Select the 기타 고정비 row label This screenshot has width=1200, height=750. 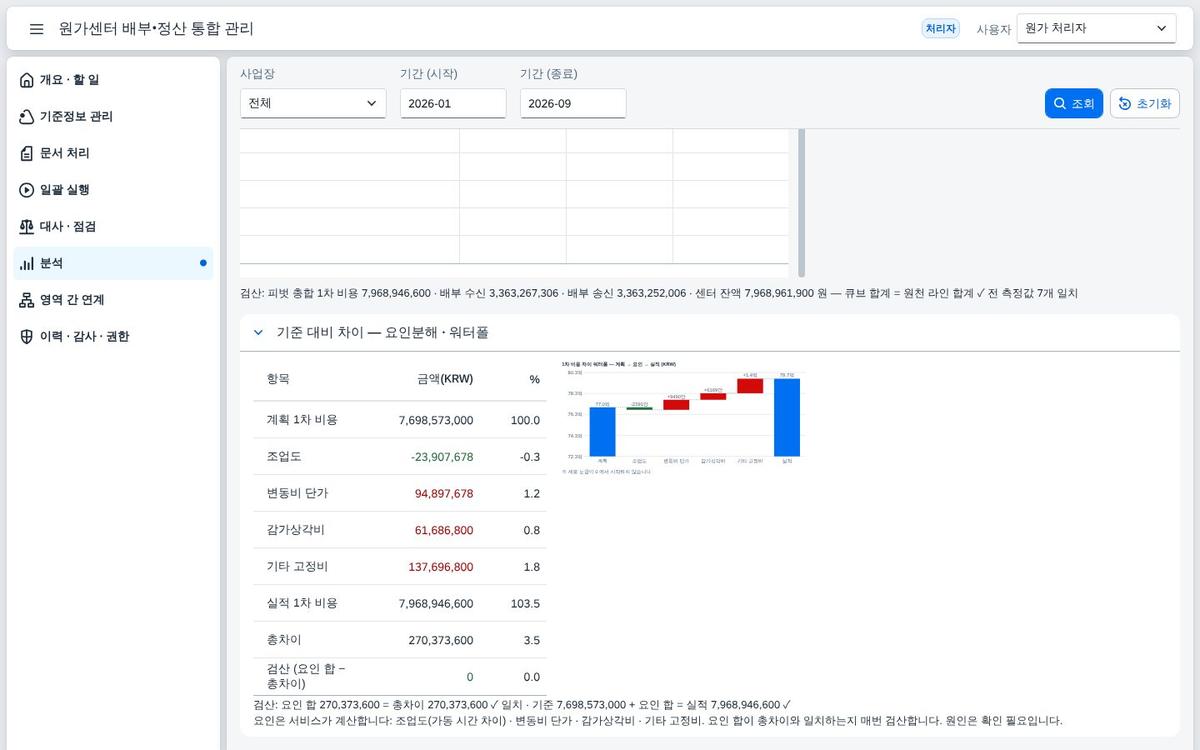click(x=297, y=567)
